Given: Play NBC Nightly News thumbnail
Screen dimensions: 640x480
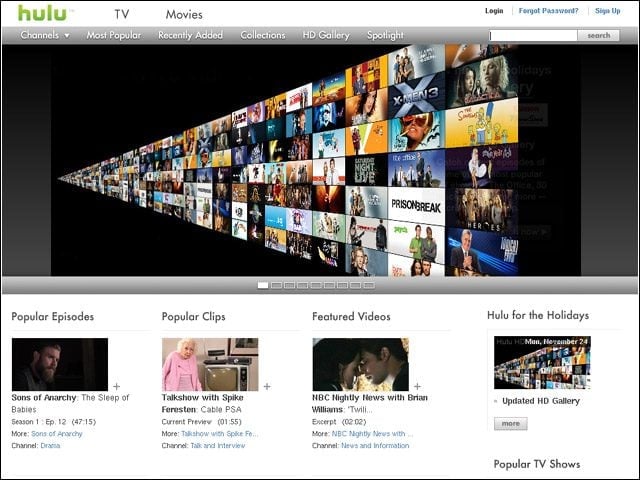Looking at the screenshot, I should click(360, 364).
